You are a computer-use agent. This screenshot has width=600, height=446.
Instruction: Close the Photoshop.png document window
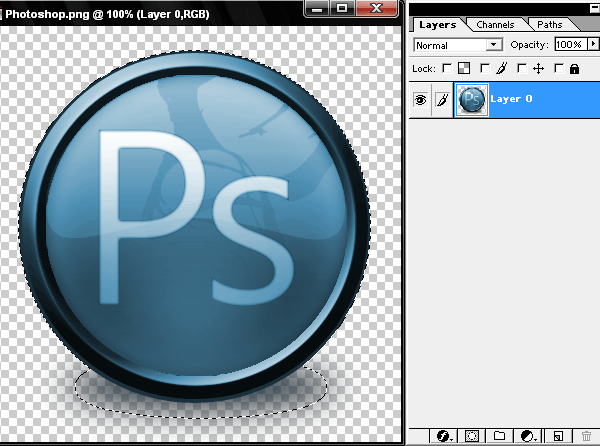[x=377, y=8]
